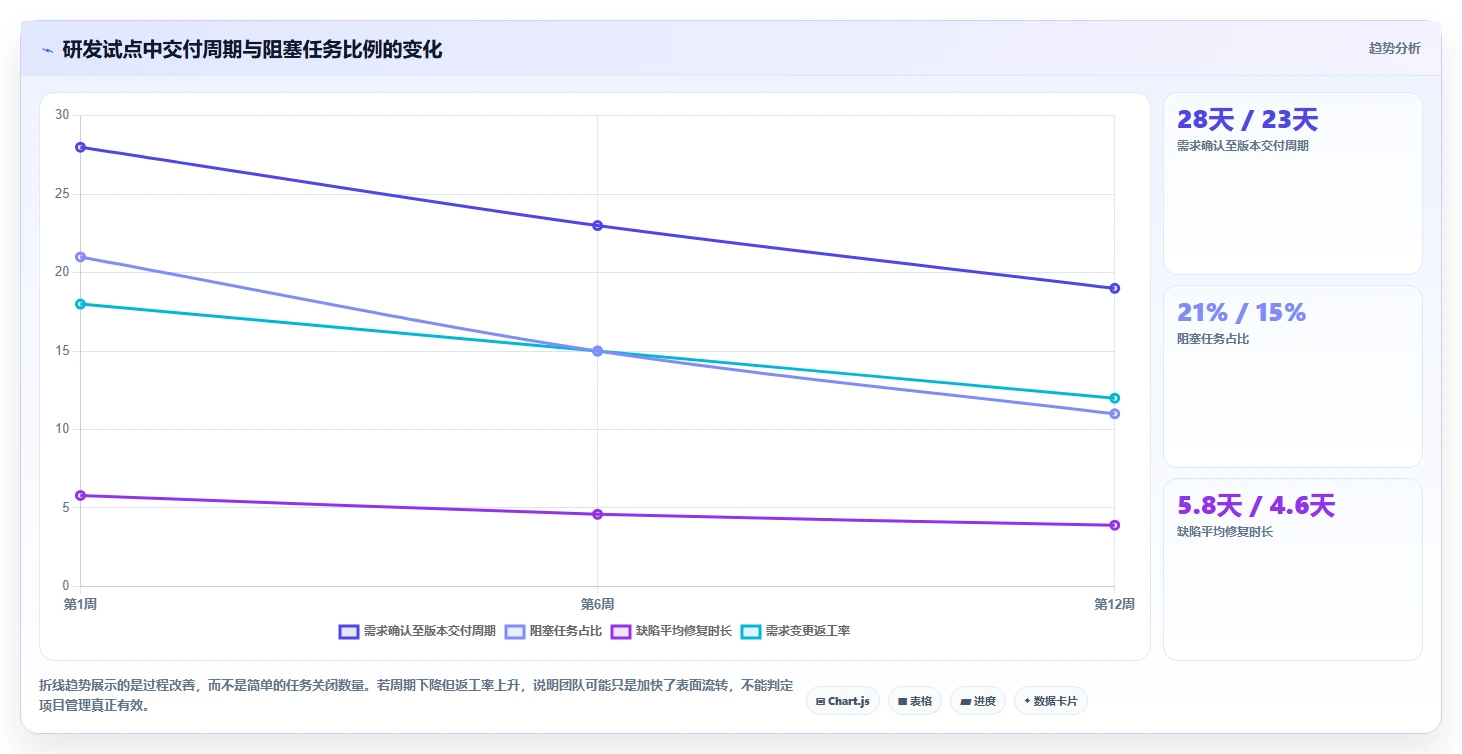Click the delivery cycle data point at 23 in week 6
Screen dimensions: 1462x754
click(597, 225)
